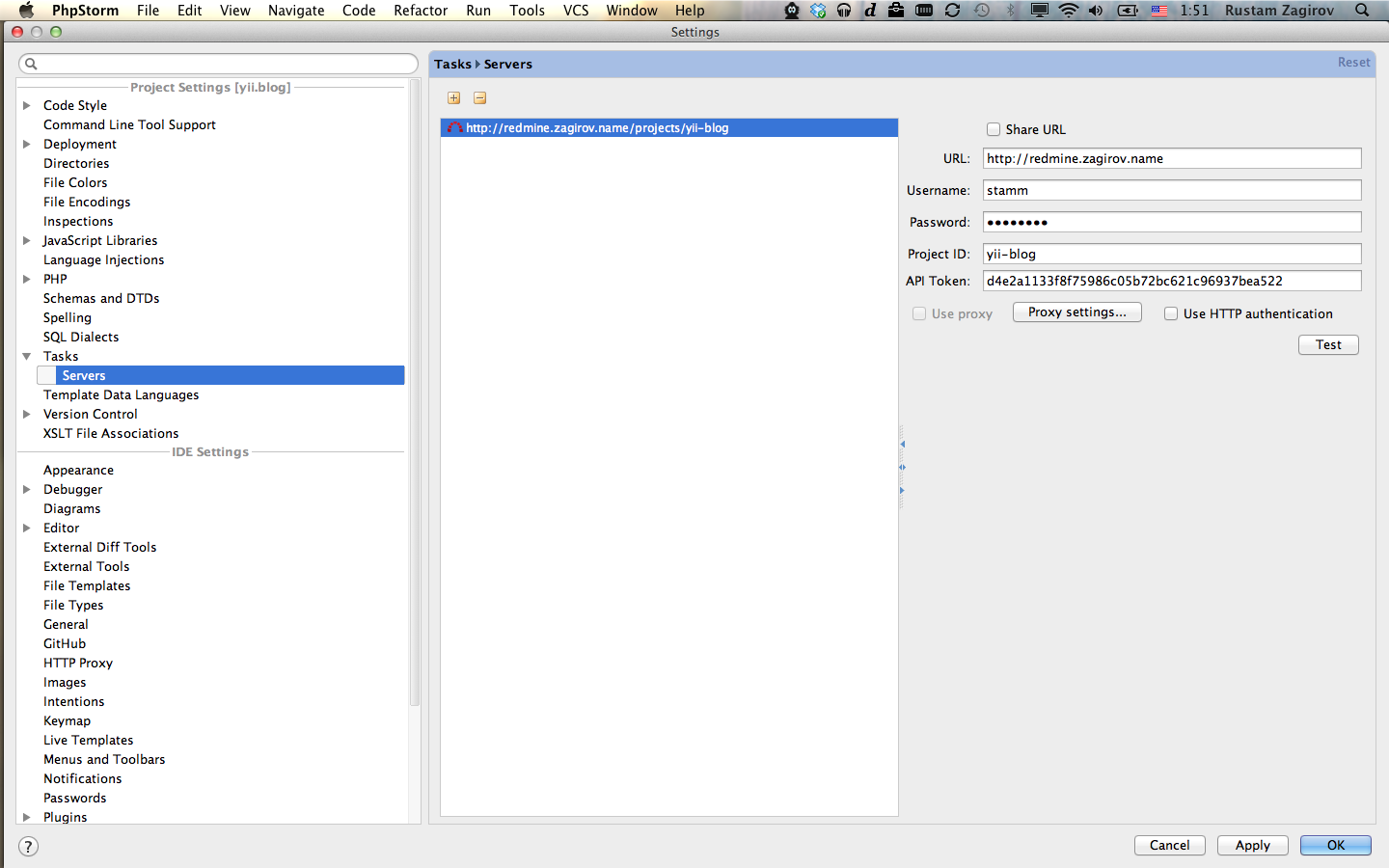Toggle Use HTTP authentication checkbox
The height and width of the screenshot is (868, 1389).
point(1171,313)
